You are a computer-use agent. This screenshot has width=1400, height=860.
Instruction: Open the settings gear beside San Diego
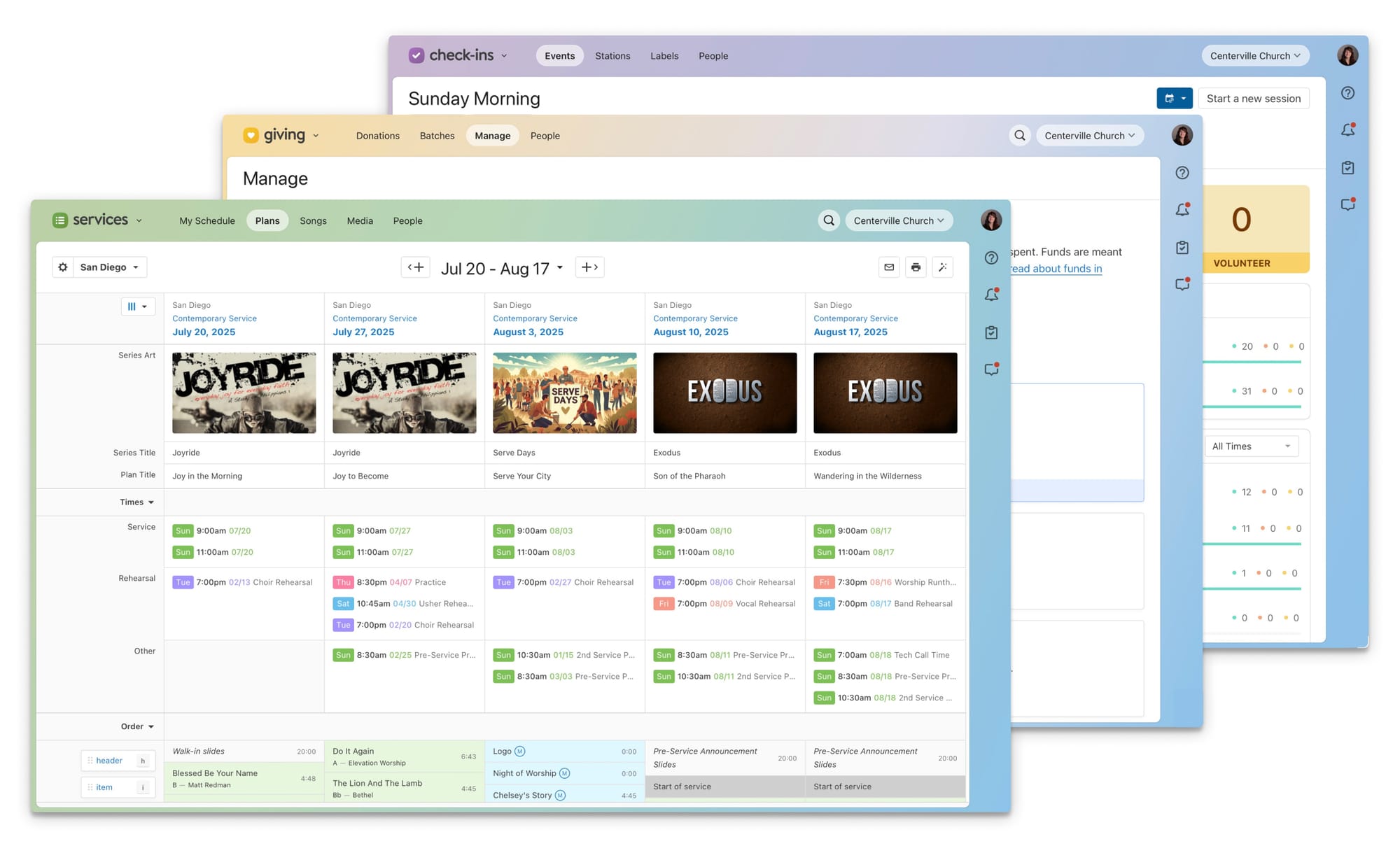coord(63,267)
